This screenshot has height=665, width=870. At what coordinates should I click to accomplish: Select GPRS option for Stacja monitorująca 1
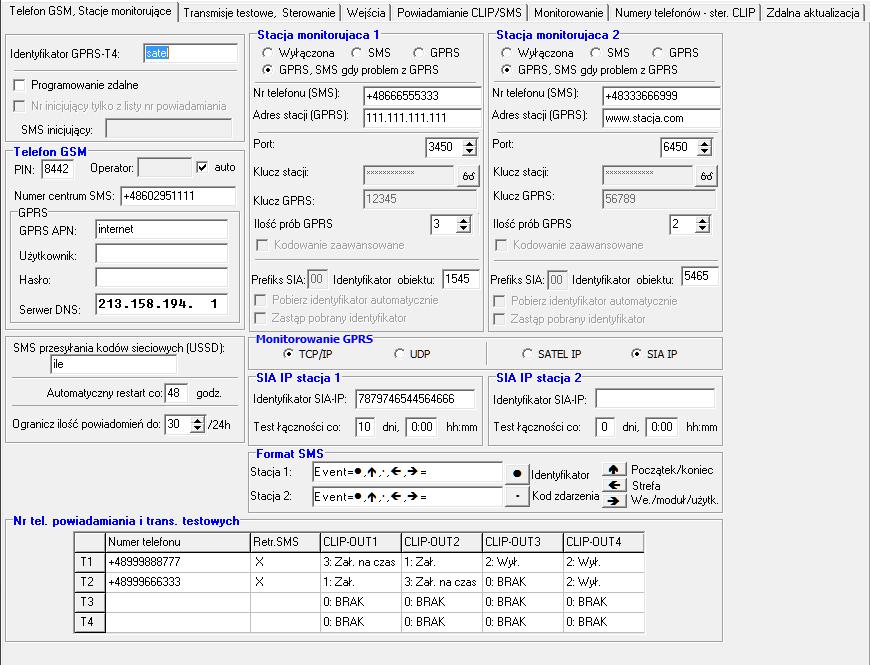coord(419,53)
